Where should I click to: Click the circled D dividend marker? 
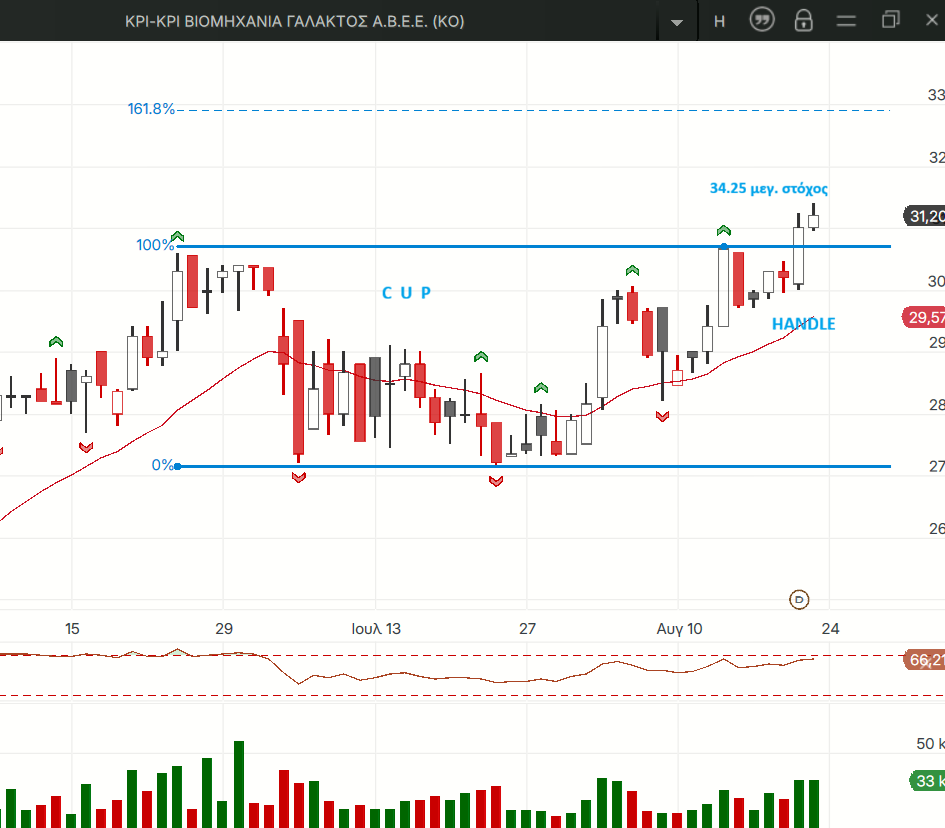[799, 600]
